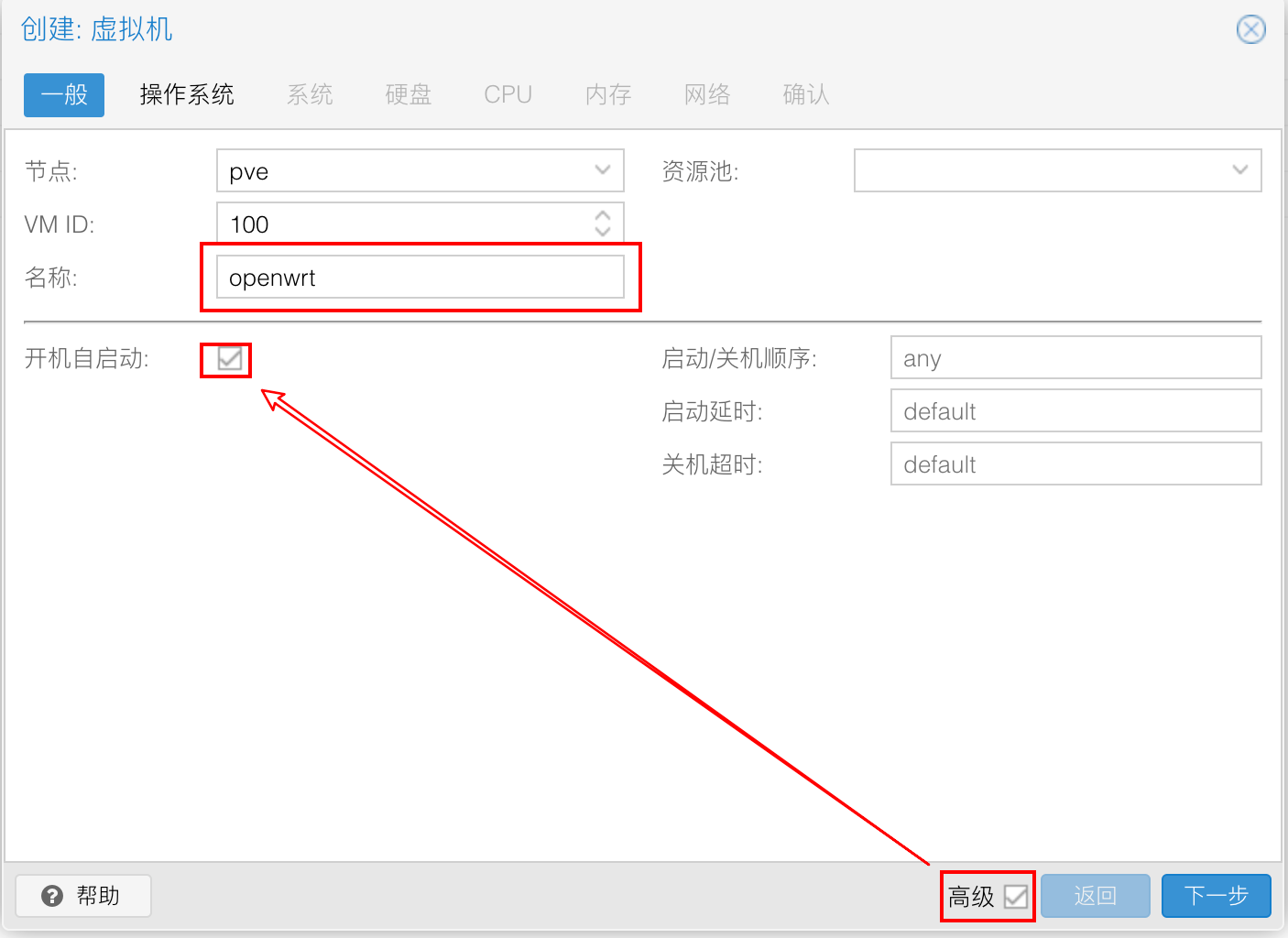Expand the 节点 node dropdown
Image resolution: width=1288 pixels, height=938 pixels.
(x=602, y=170)
